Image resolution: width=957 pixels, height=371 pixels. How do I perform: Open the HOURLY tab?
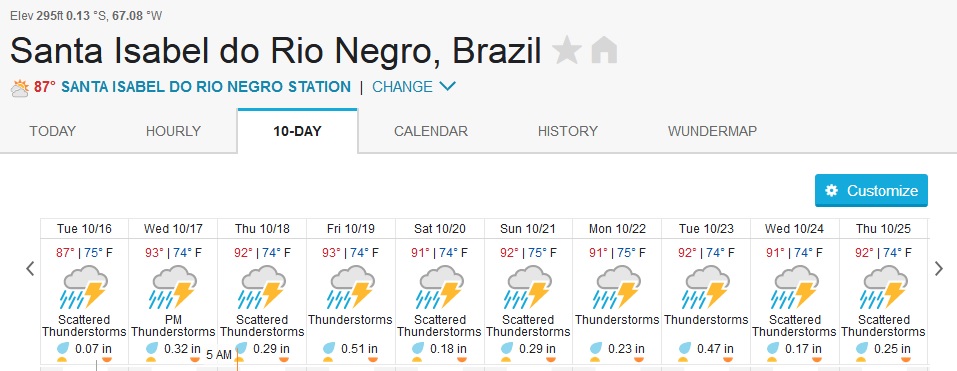[173, 131]
